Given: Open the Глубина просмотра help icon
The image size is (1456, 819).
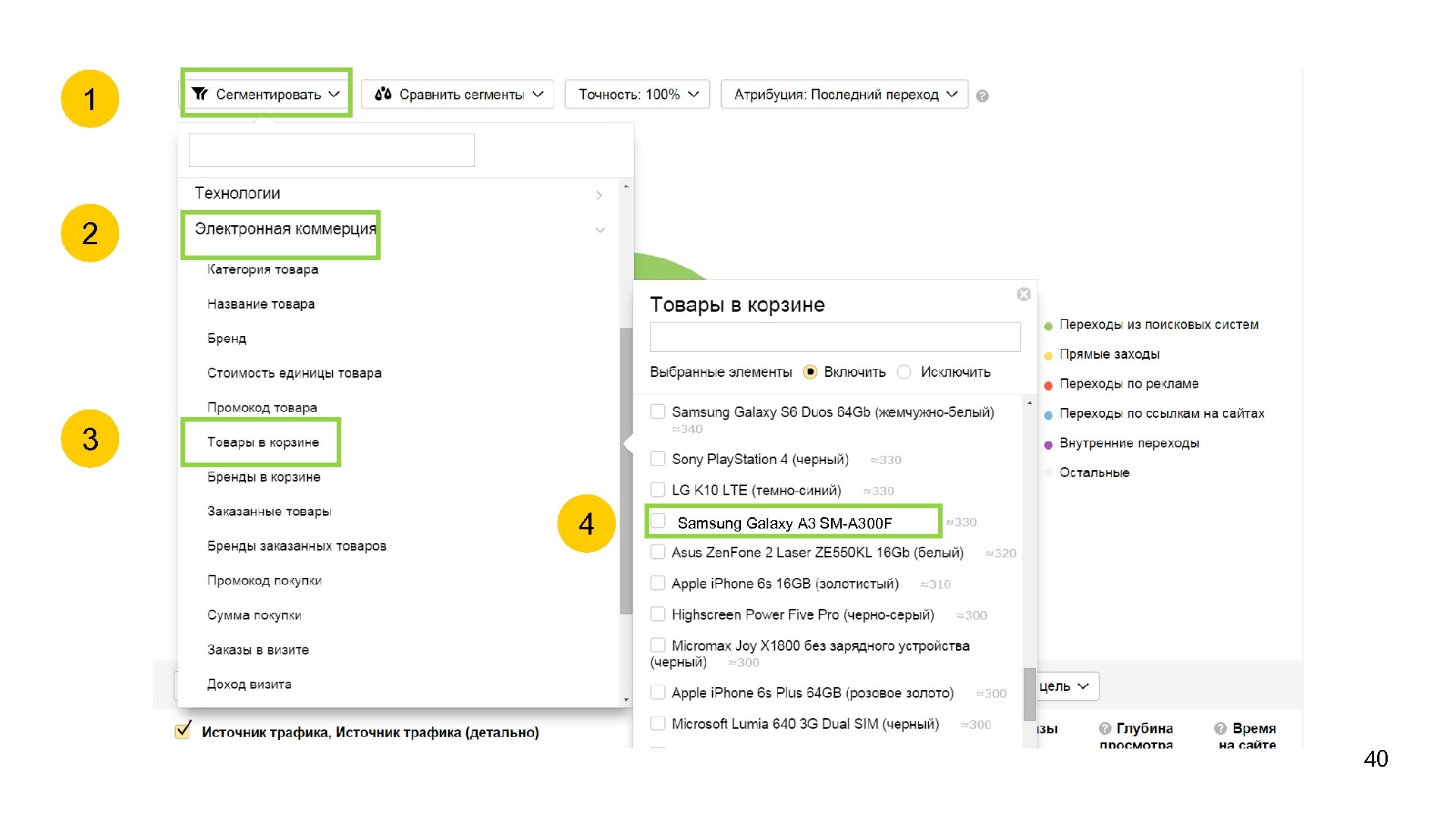Looking at the screenshot, I should point(1105,729).
